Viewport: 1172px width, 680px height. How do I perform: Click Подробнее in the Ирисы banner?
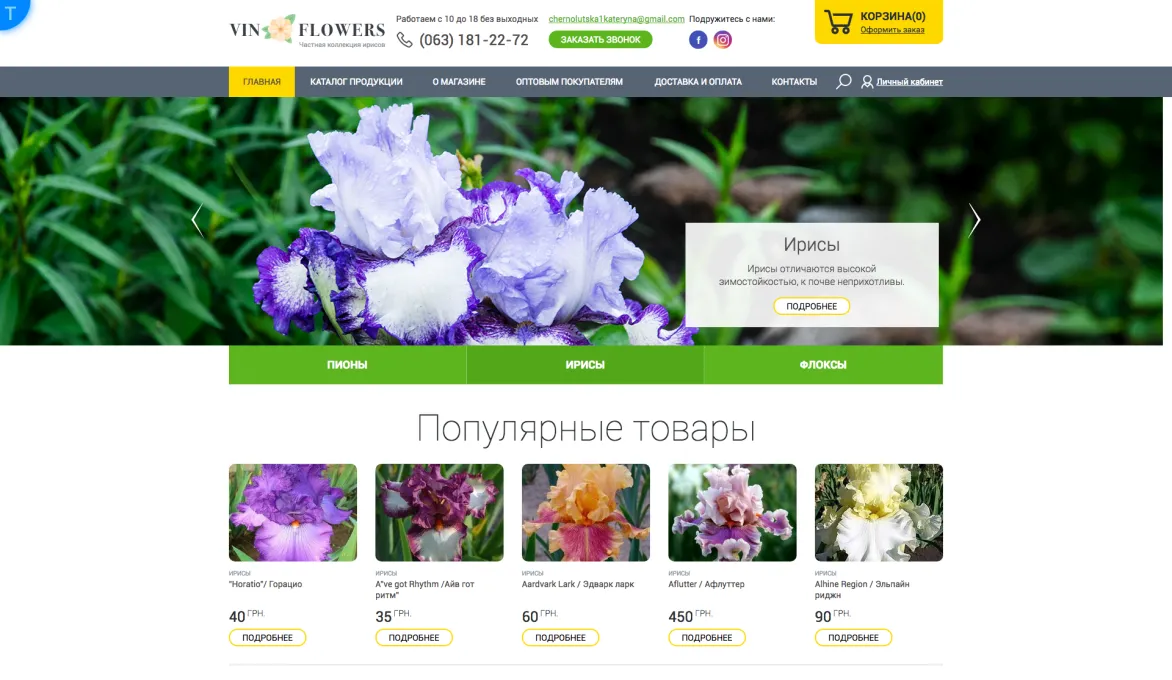[x=811, y=306]
